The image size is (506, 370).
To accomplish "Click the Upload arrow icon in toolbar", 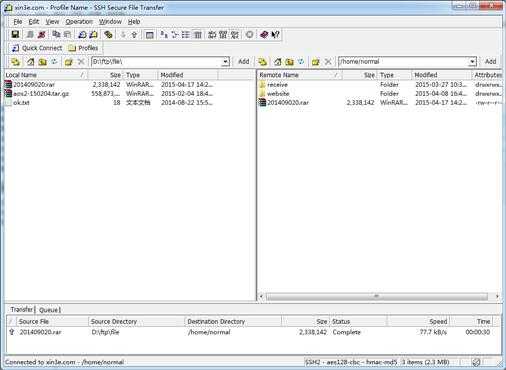I will coord(134,34).
